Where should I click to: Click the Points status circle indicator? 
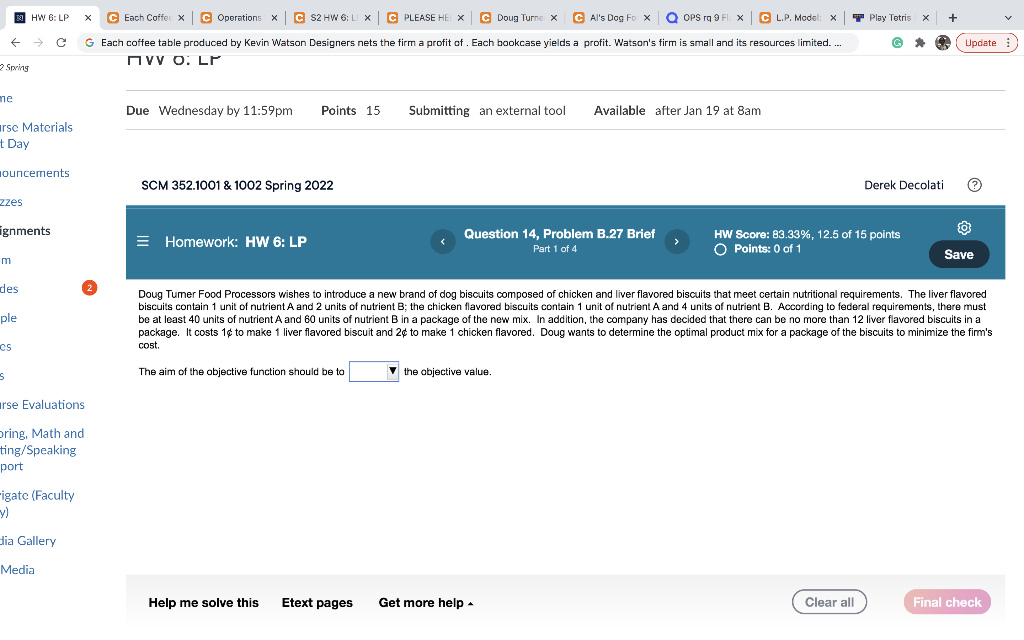(x=720, y=249)
